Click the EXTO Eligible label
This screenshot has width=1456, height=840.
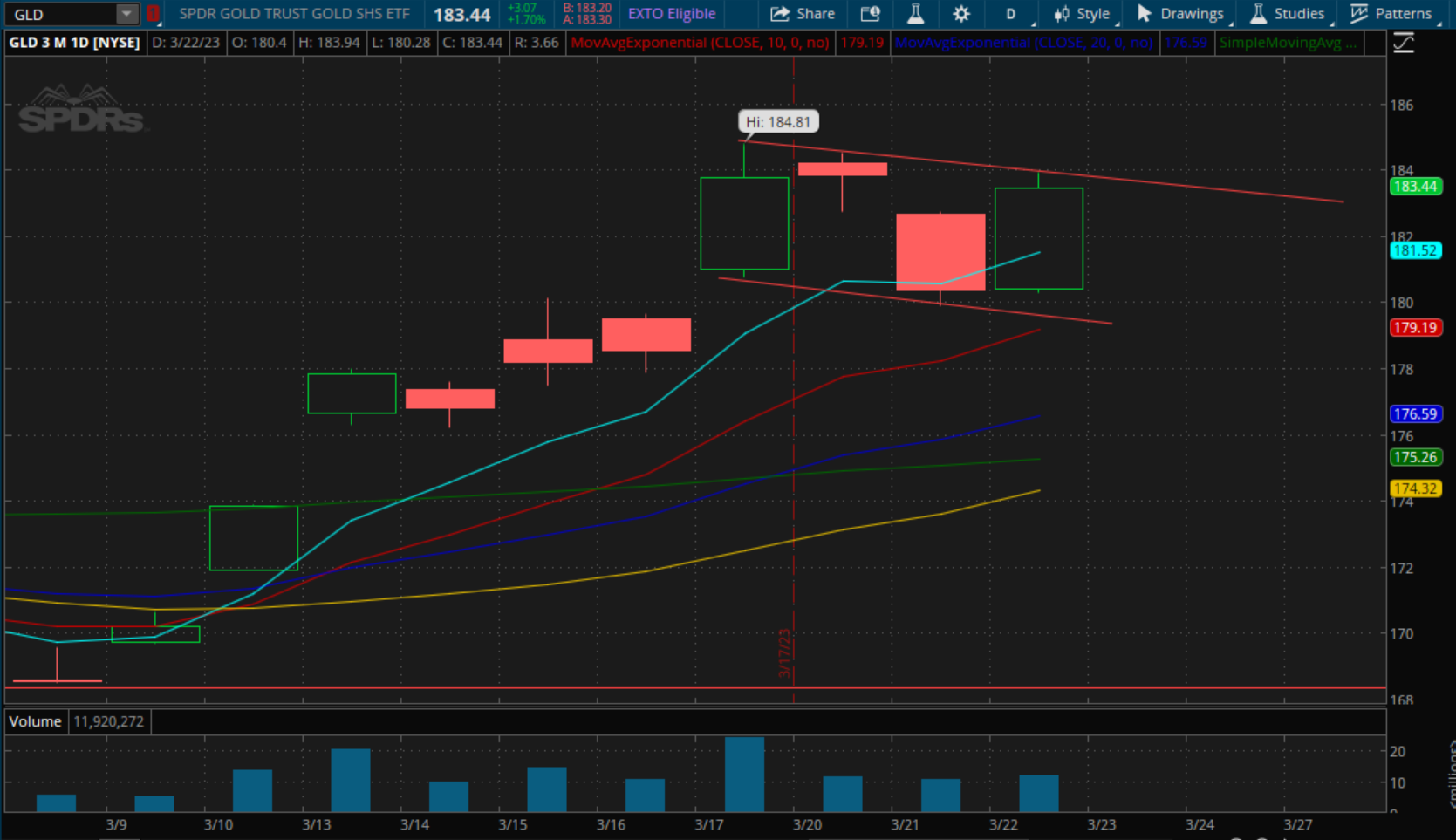click(672, 14)
